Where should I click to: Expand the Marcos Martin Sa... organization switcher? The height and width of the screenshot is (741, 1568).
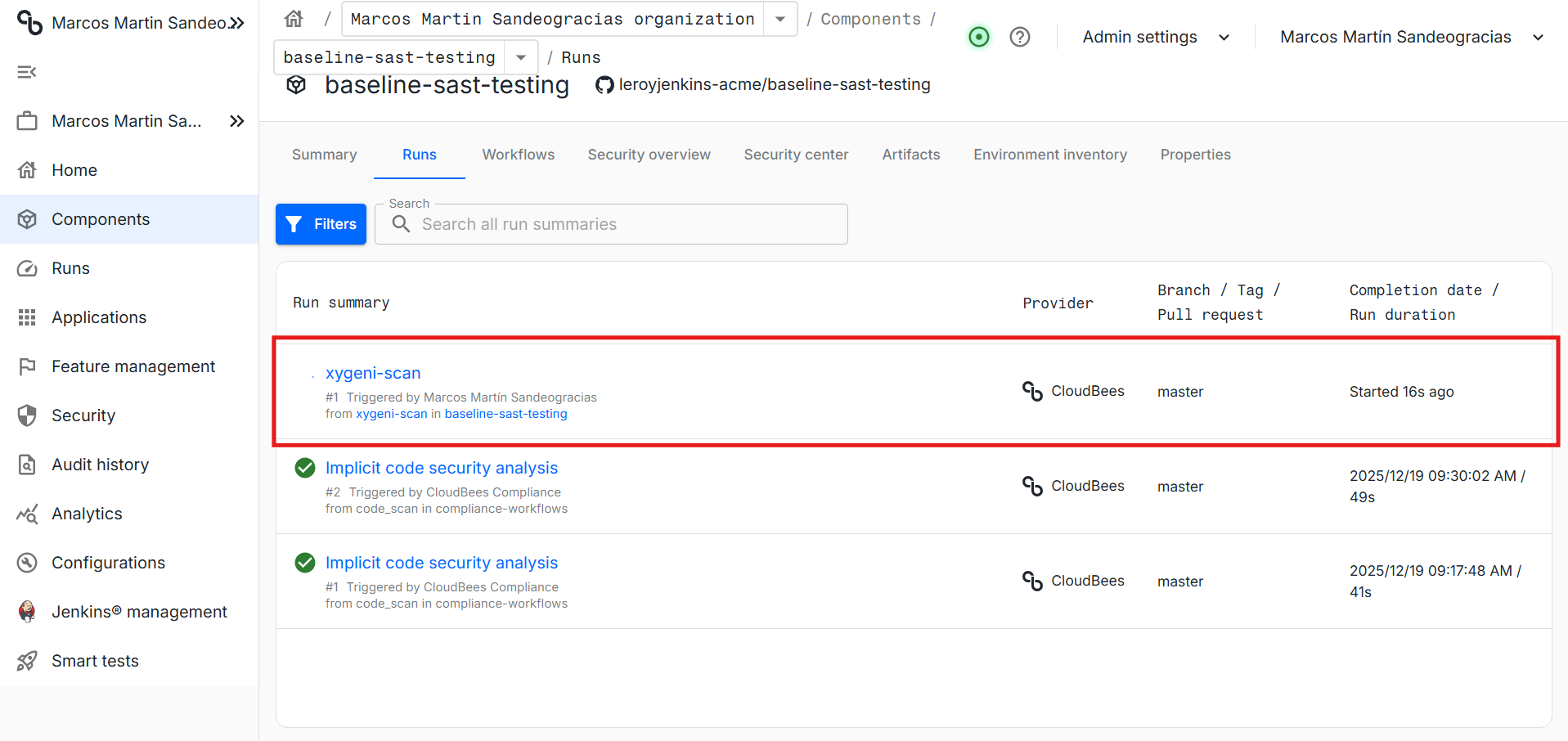point(236,121)
